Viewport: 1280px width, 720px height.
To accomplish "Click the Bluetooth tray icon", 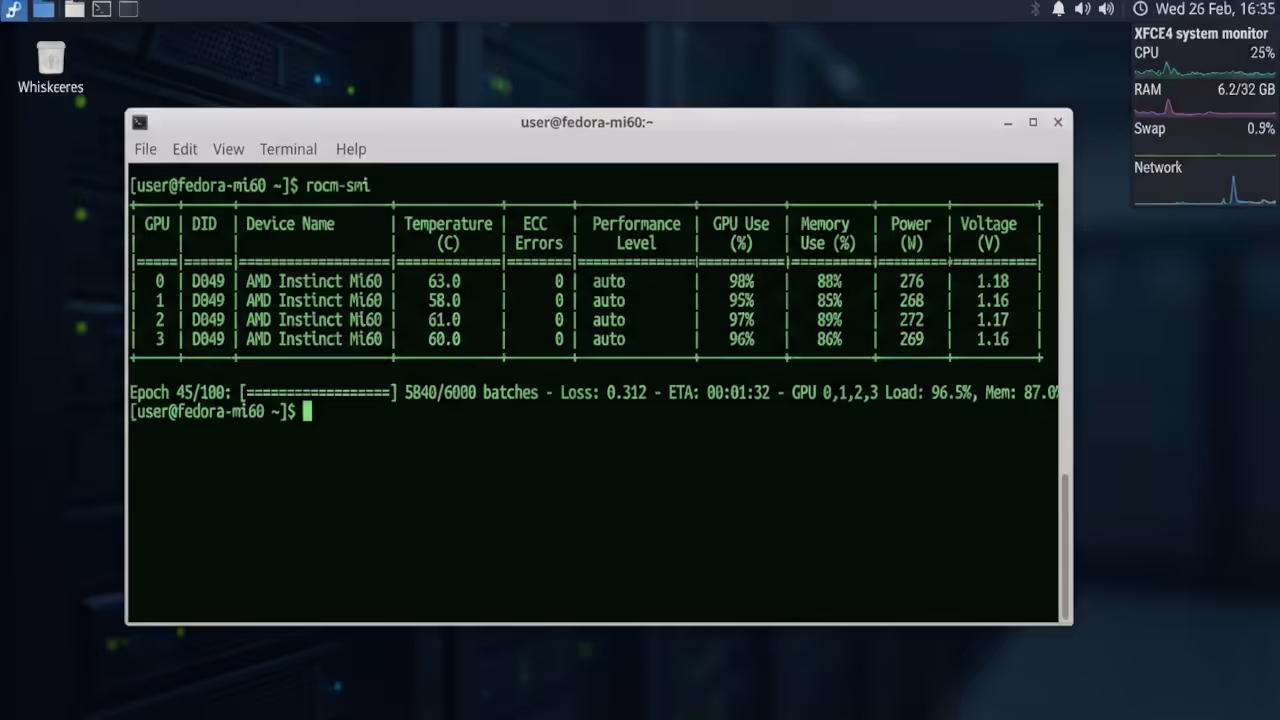I will pos(1035,9).
